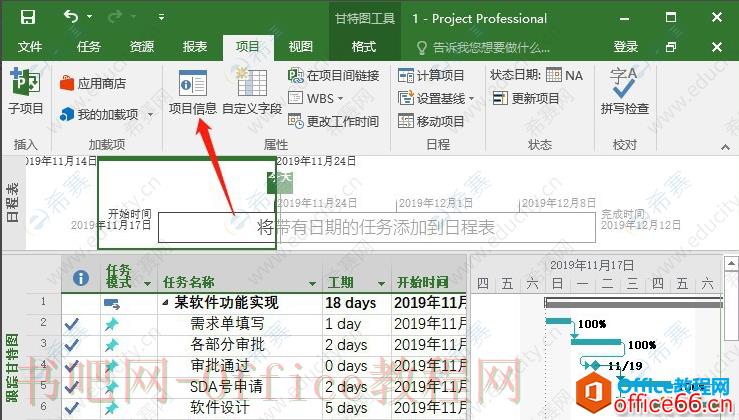The width and height of the screenshot is (739, 420).
Task: Click the Save icon in quick access toolbar
Action: click(28, 18)
